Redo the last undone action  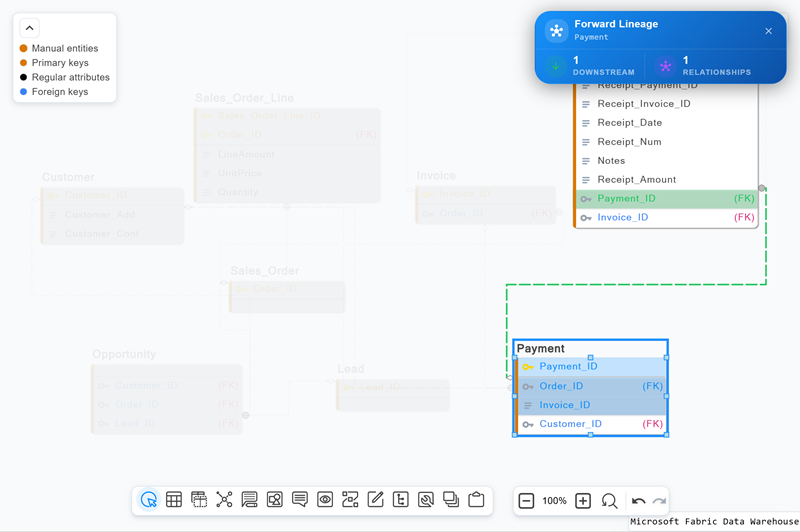[x=659, y=501]
